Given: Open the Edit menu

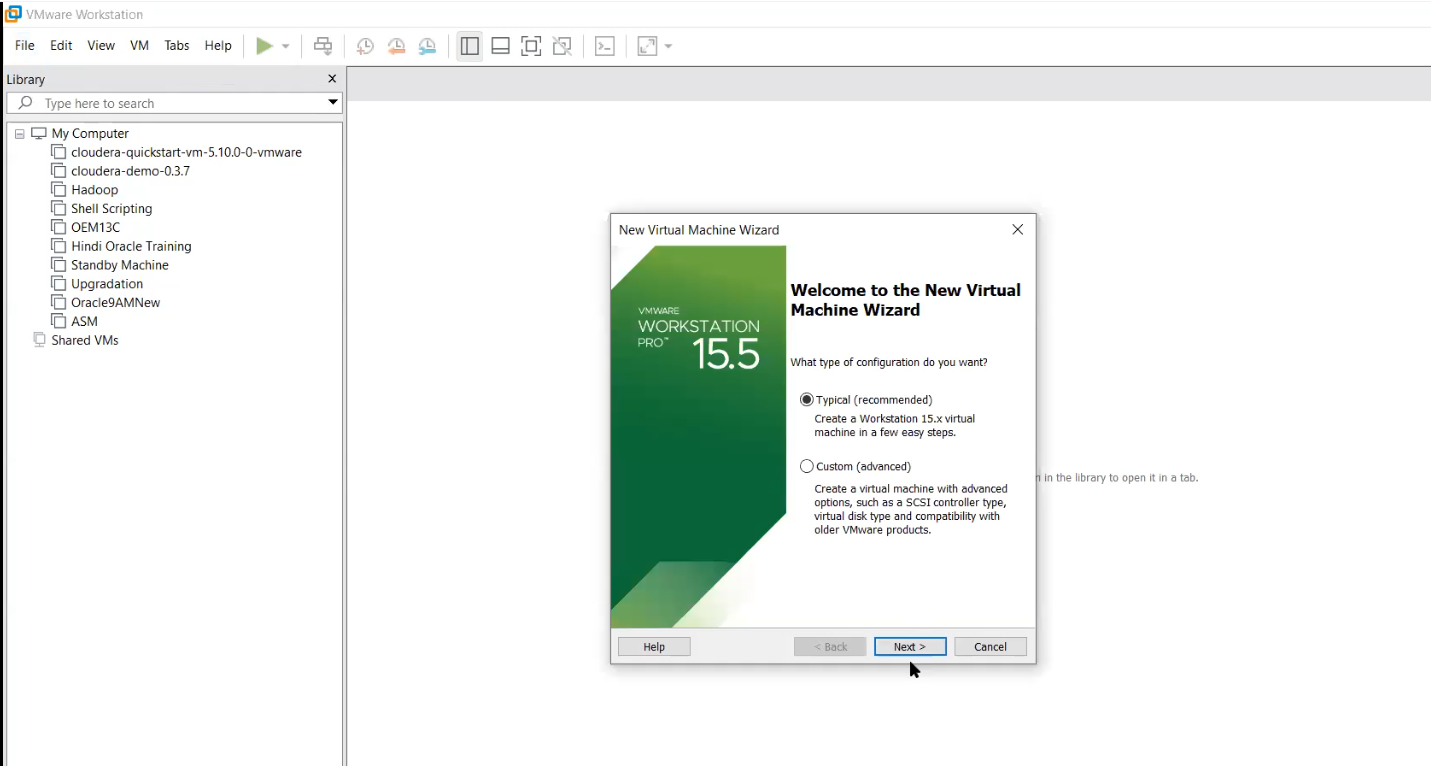Looking at the screenshot, I should click(61, 46).
